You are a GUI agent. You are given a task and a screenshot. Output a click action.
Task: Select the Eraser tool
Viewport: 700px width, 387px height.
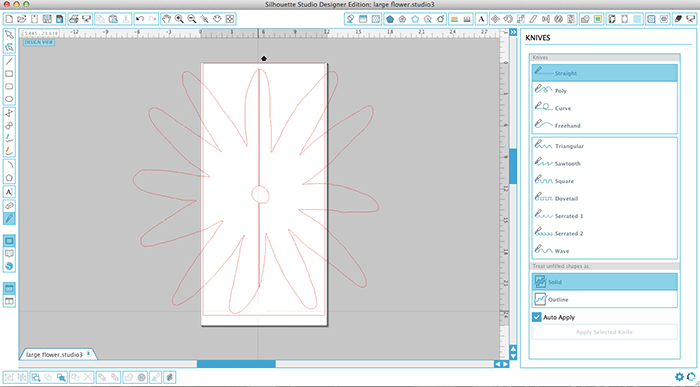tap(9, 205)
